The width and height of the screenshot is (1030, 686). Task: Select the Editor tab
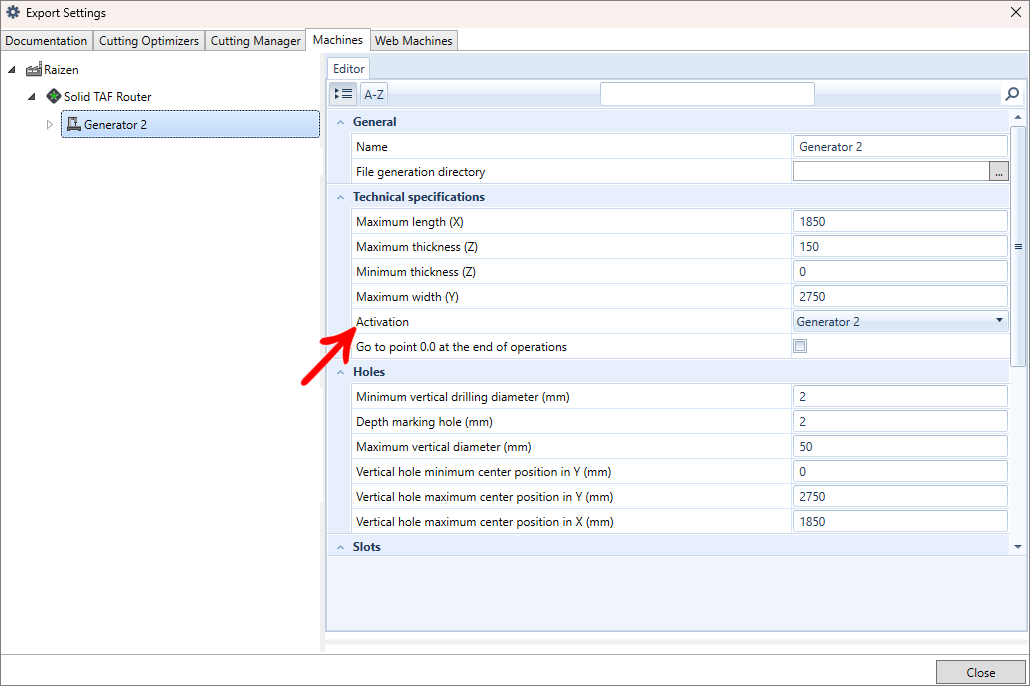click(349, 68)
